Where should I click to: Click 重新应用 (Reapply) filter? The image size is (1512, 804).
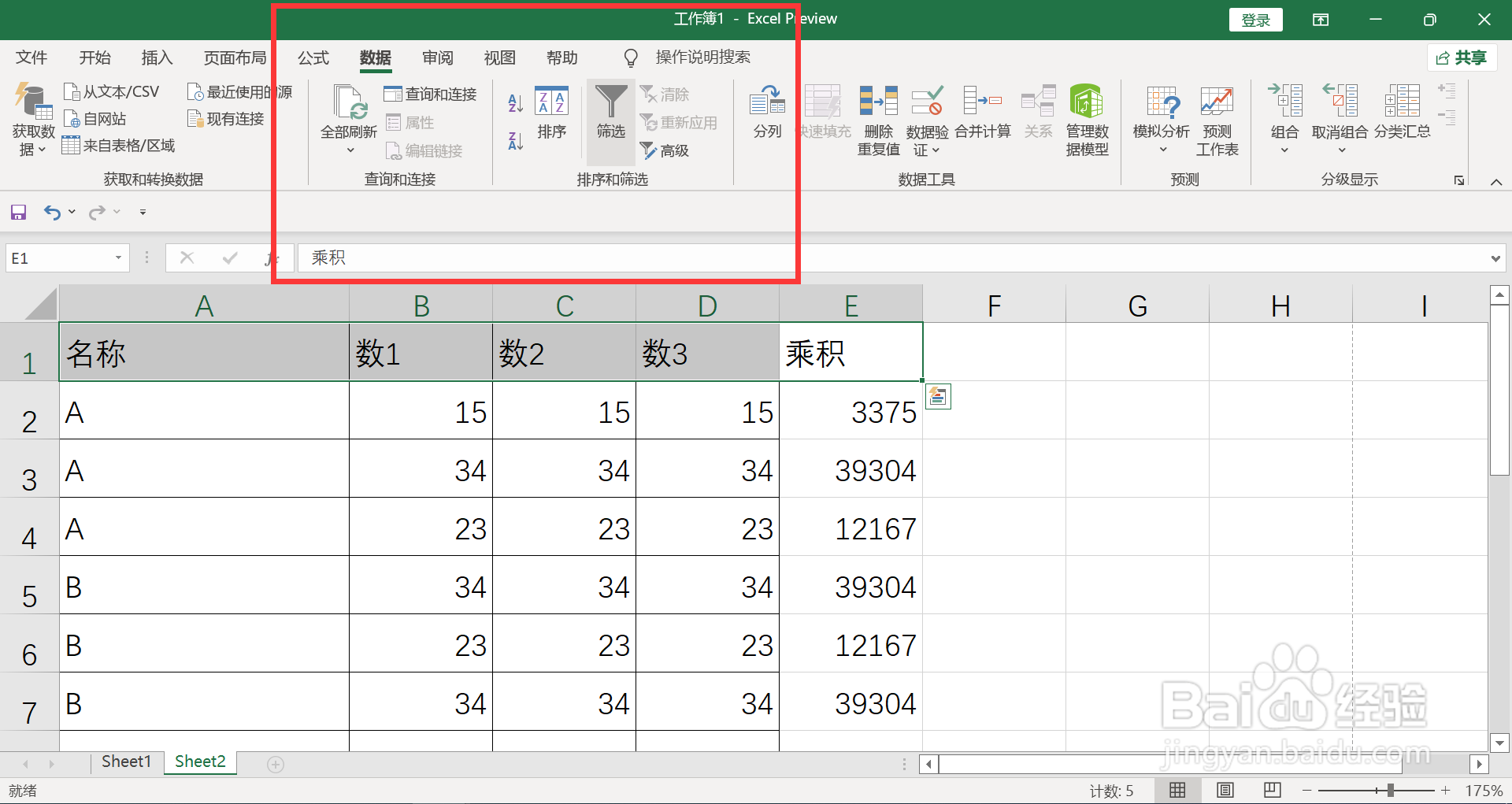click(679, 122)
